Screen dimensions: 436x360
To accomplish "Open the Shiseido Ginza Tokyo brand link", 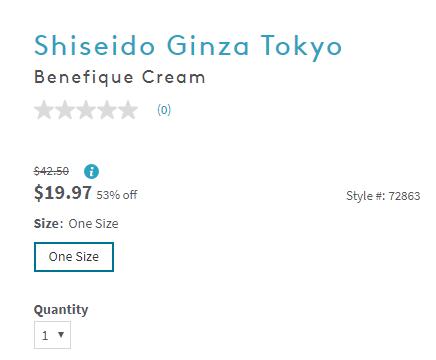I will 188,47.
